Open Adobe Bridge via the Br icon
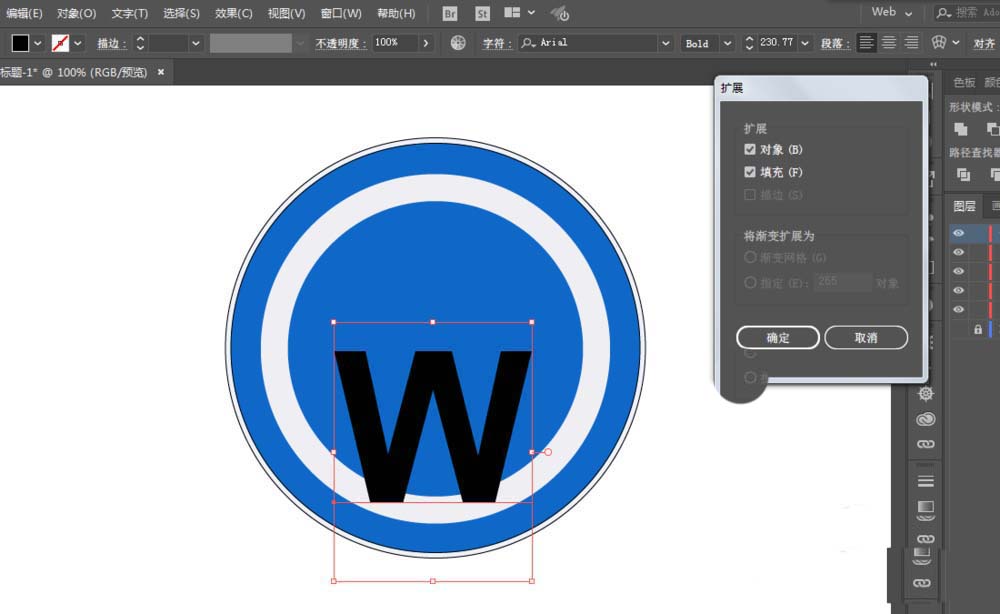Screen dimensions: 1000x614 point(448,13)
